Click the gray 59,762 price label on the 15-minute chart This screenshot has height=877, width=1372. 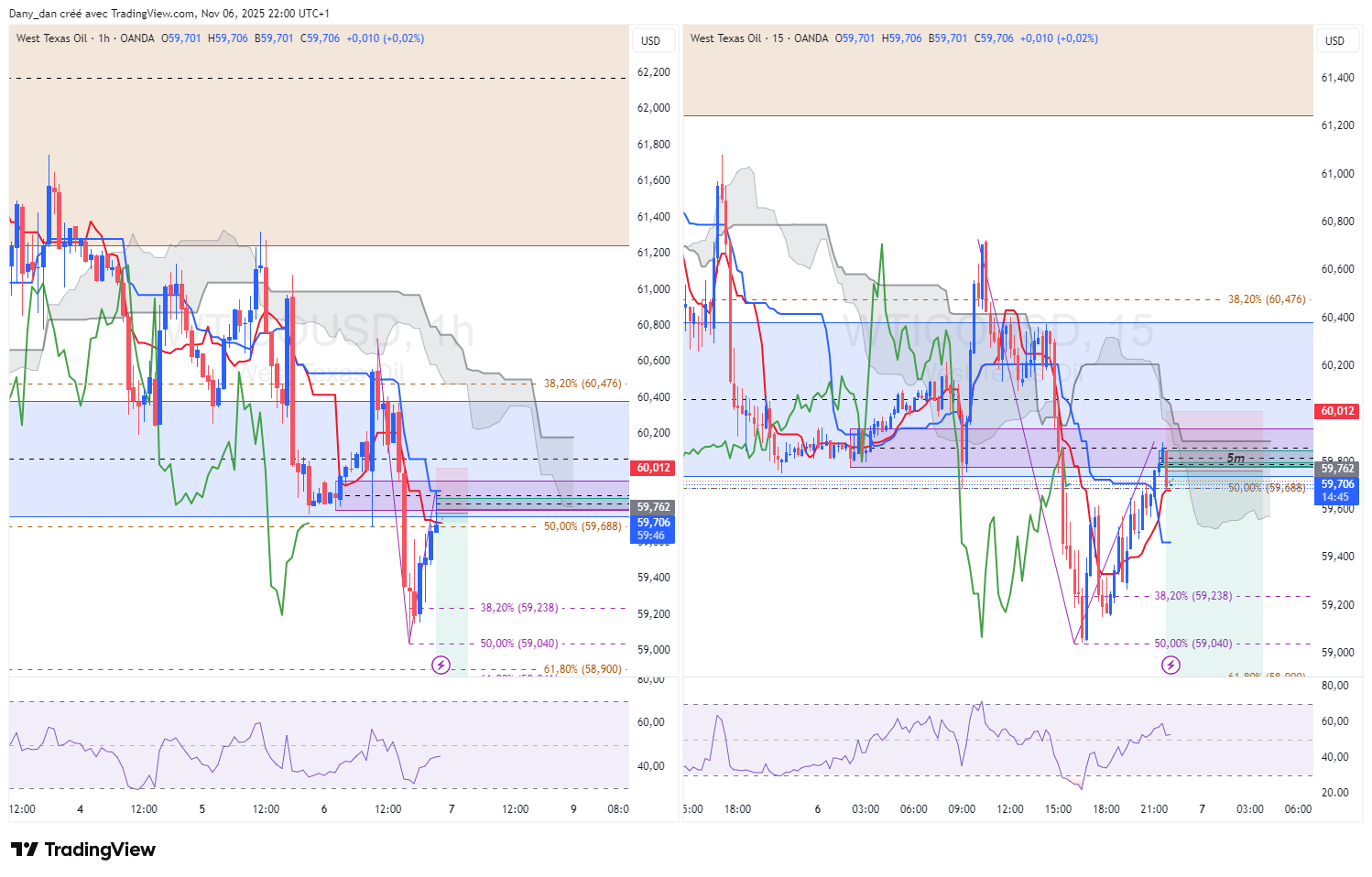pyautogui.click(x=1338, y=469)
